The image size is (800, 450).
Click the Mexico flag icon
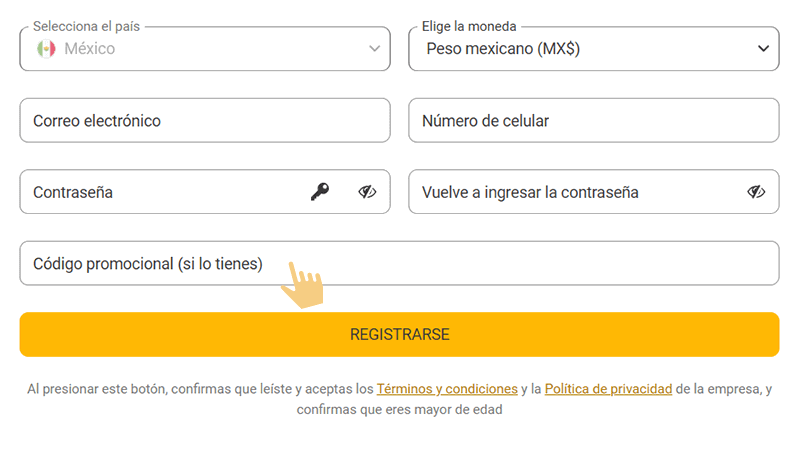(46, 48)
